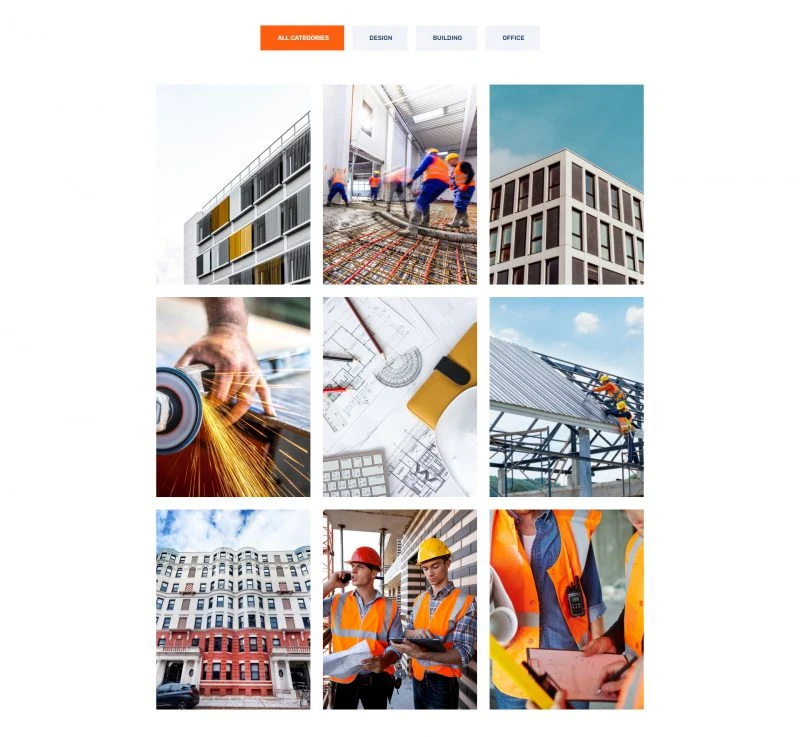View the beige office building under blue sky

[x=566, y=184]
